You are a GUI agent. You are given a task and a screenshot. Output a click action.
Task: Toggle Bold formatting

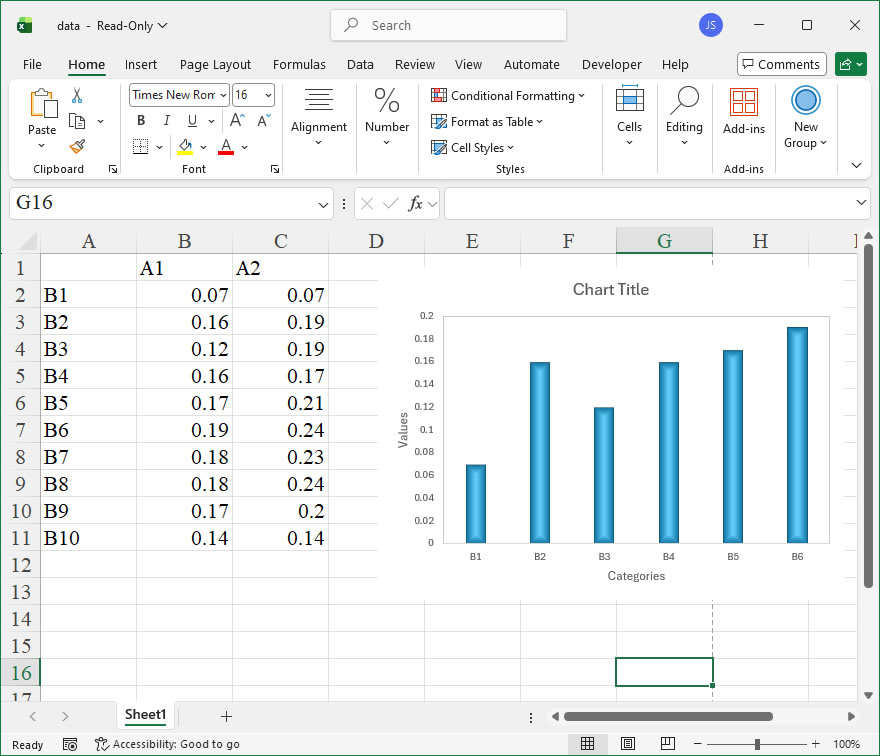click(x=141, y=121)
